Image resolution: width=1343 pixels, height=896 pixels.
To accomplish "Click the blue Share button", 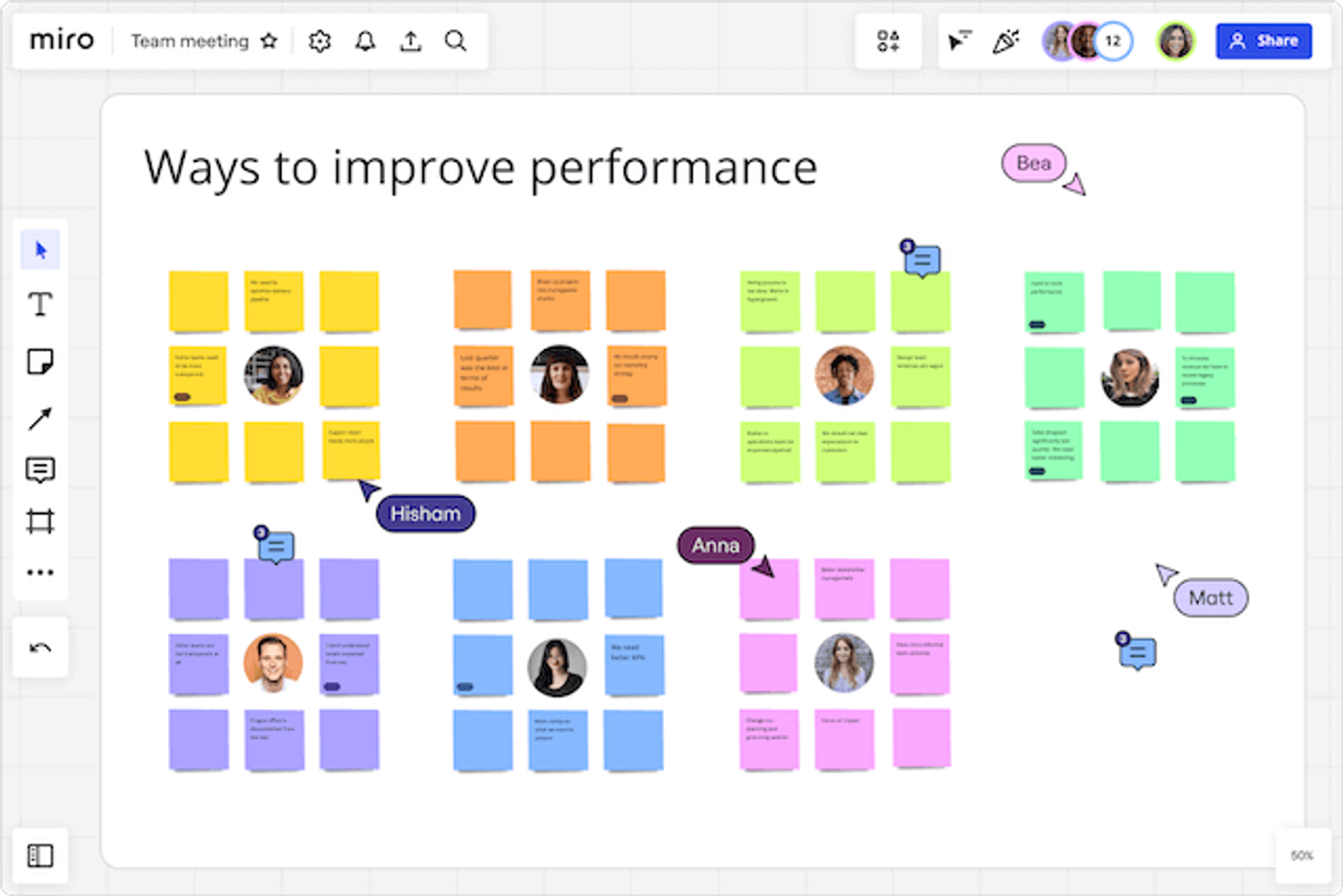I will pos(1263,41).
